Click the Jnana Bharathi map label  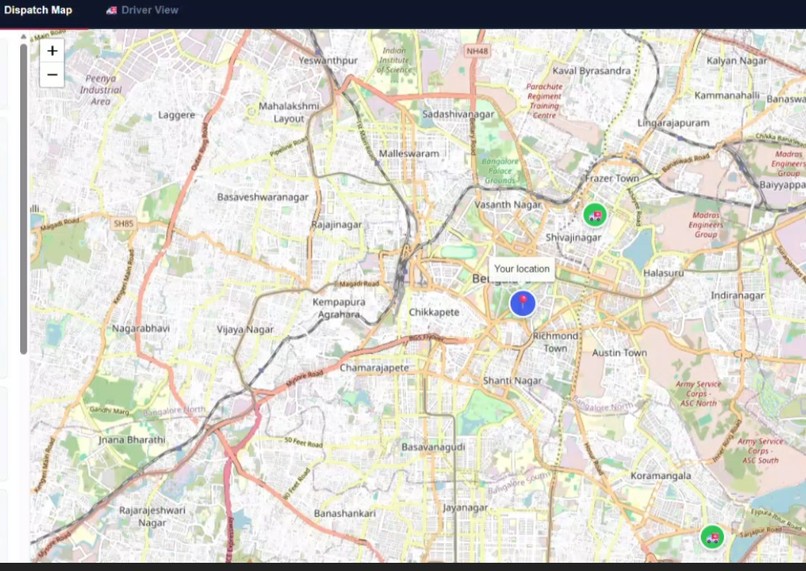coord(132,440)
